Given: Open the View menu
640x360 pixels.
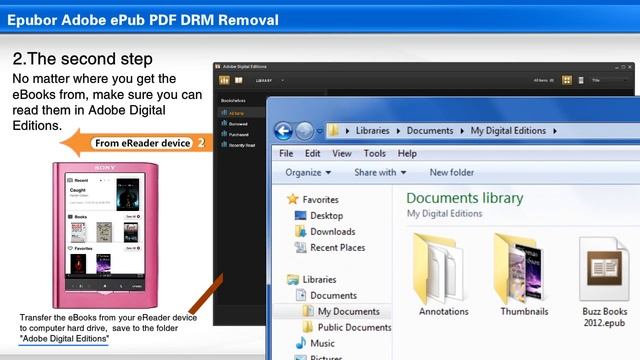Looking at the screenshot, I should pos(342,153).
